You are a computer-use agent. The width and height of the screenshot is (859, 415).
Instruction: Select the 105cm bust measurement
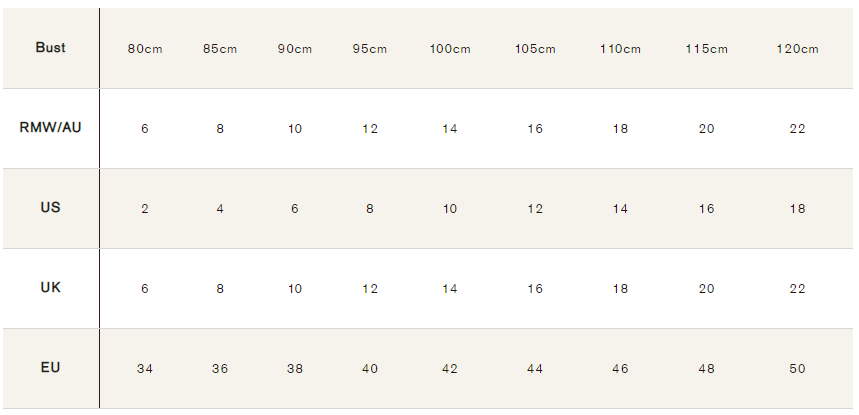pyautogui.click(x=535, y=49)
